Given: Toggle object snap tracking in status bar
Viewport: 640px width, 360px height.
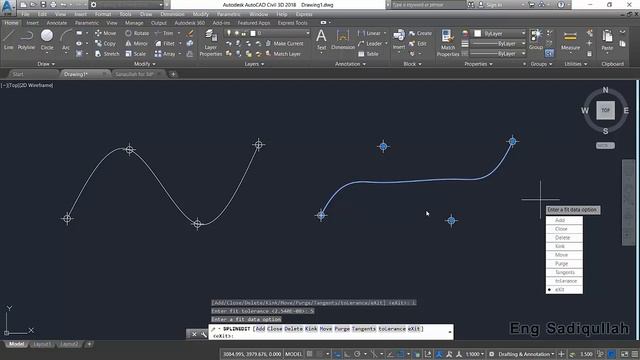Looking at the screenshot, I should pos(390,354).
